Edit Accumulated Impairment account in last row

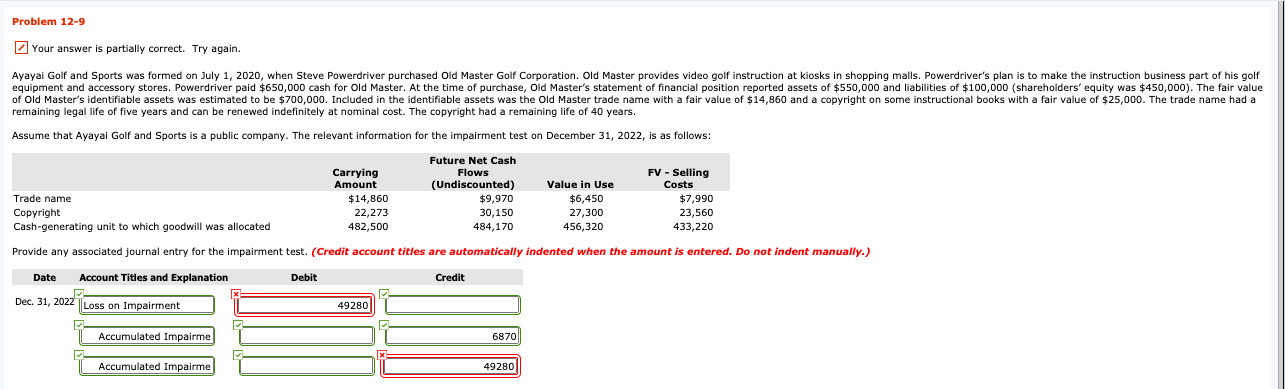147,367
